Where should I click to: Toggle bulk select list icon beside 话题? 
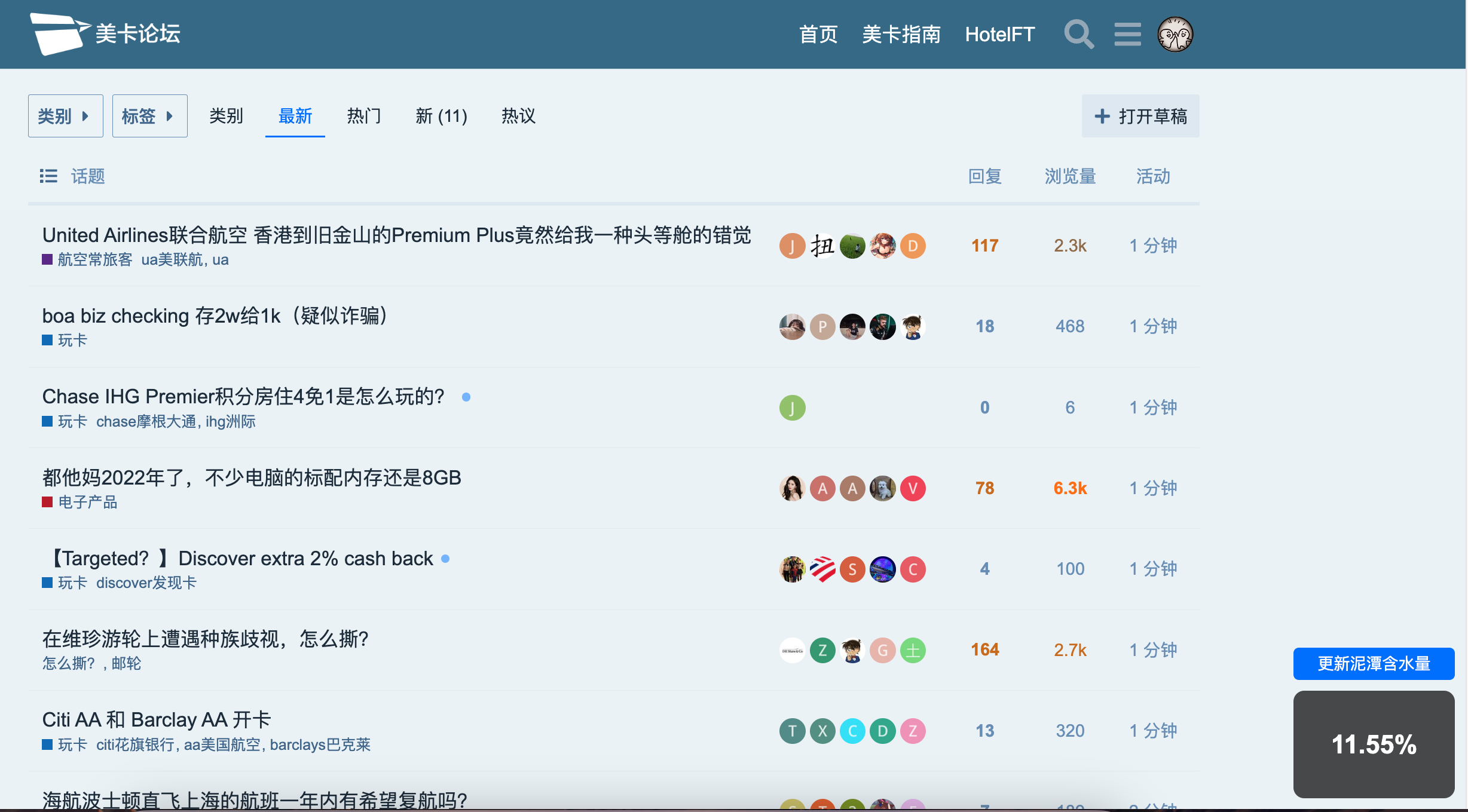click(x=48, y=176)
